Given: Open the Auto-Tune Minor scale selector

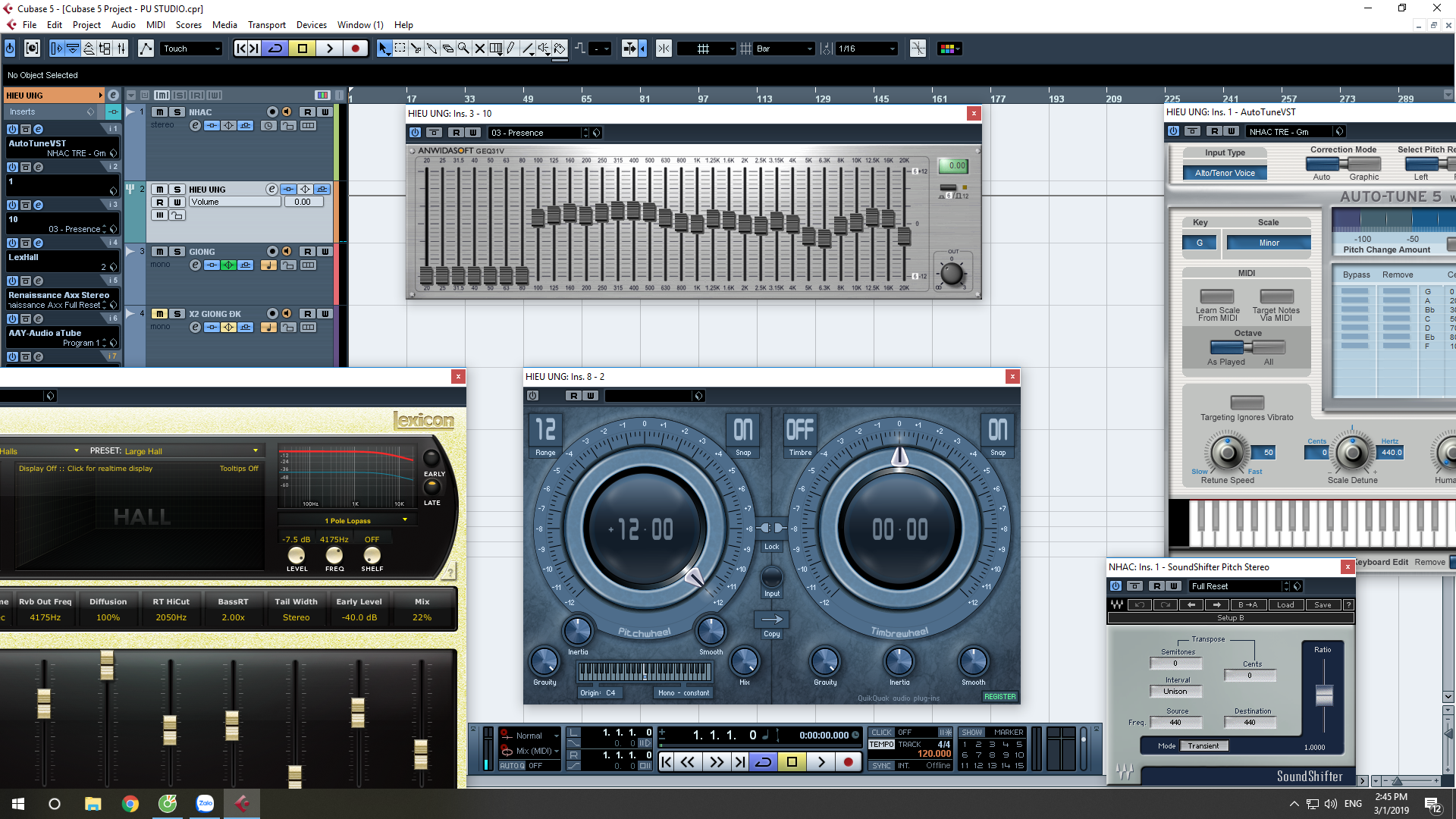Looking at the screenshot, I should coord(1269,243).
